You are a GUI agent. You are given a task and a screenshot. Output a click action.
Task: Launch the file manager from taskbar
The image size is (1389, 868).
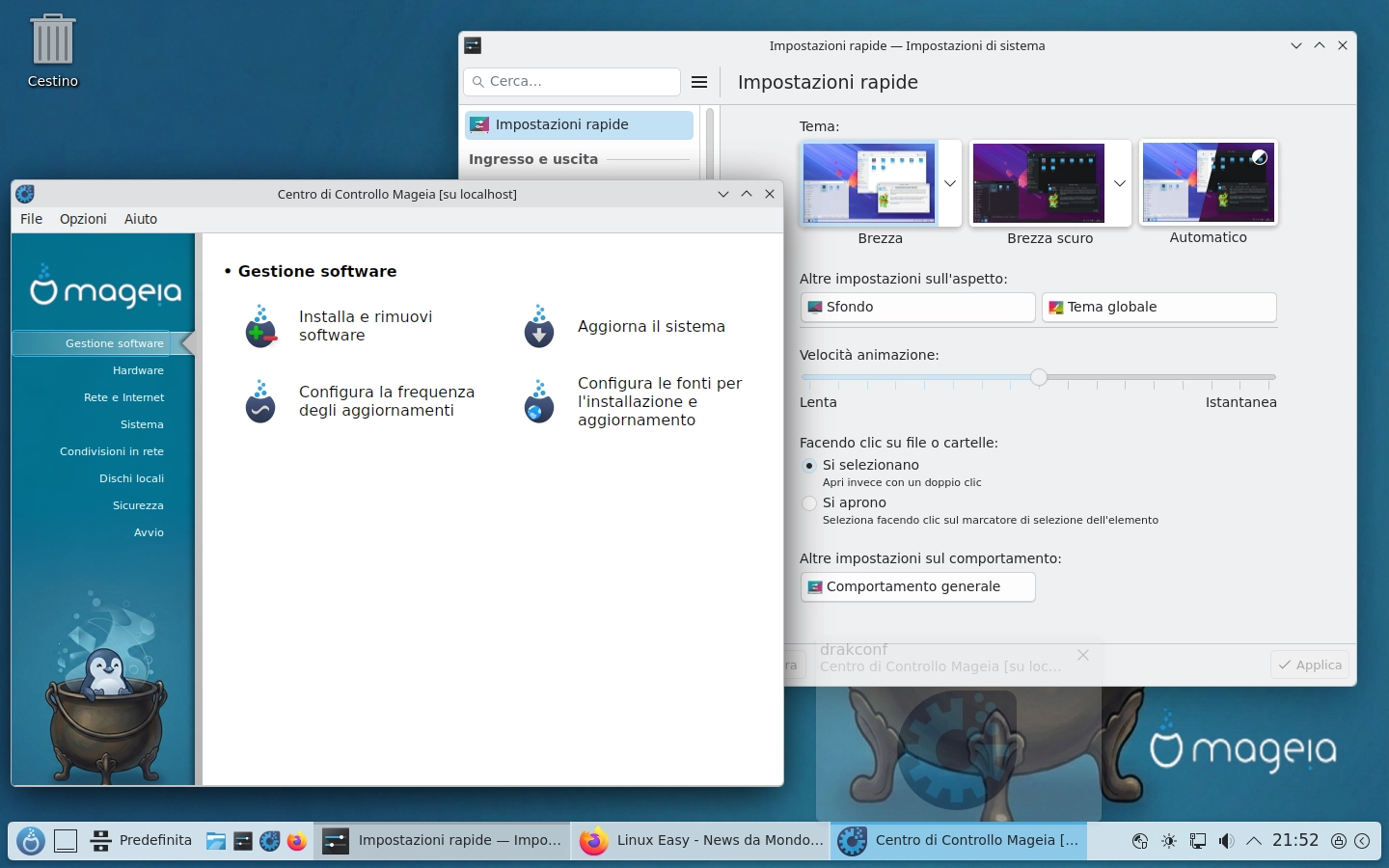point(215,841)
